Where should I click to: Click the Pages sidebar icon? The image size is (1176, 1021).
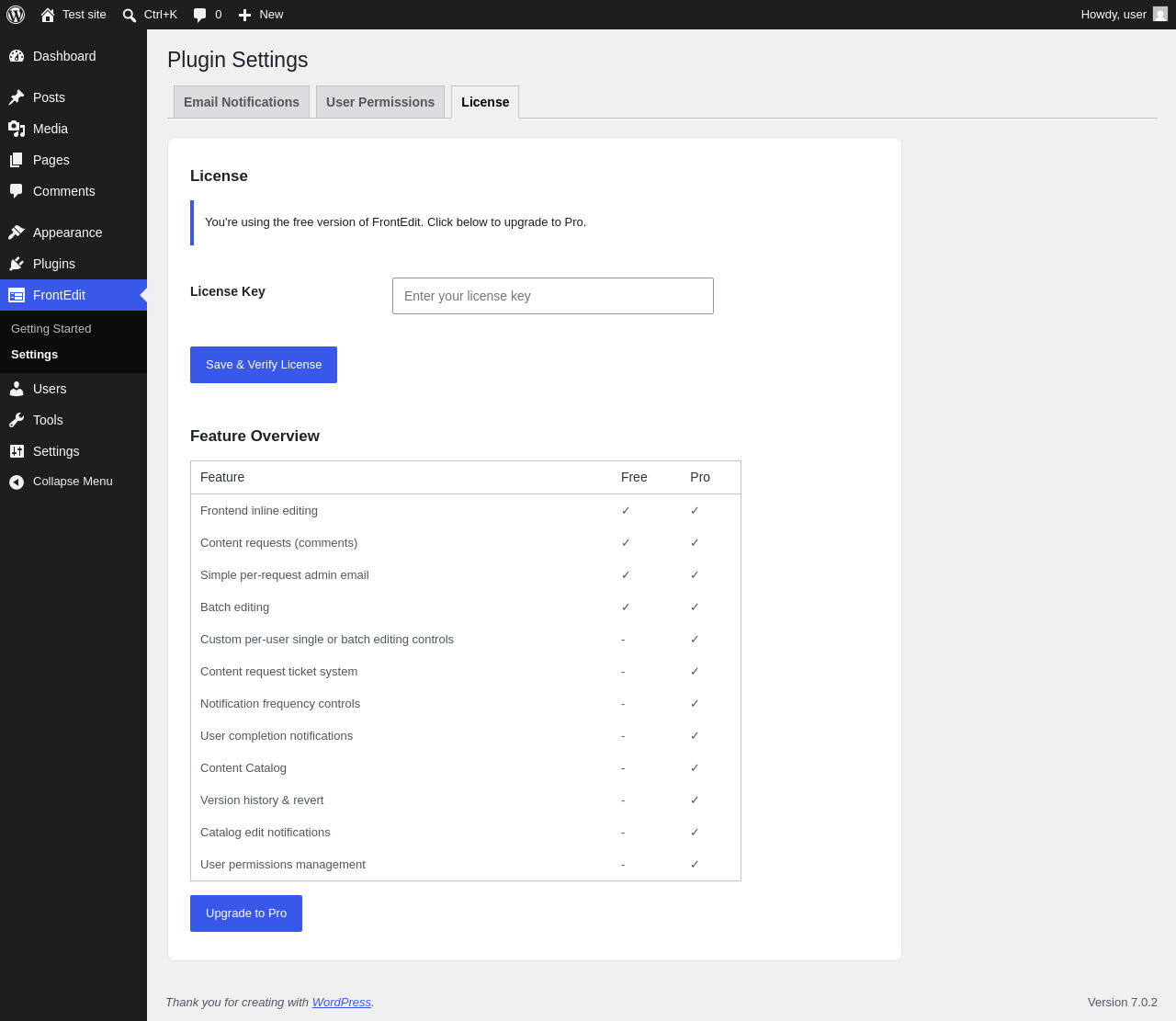17,160
